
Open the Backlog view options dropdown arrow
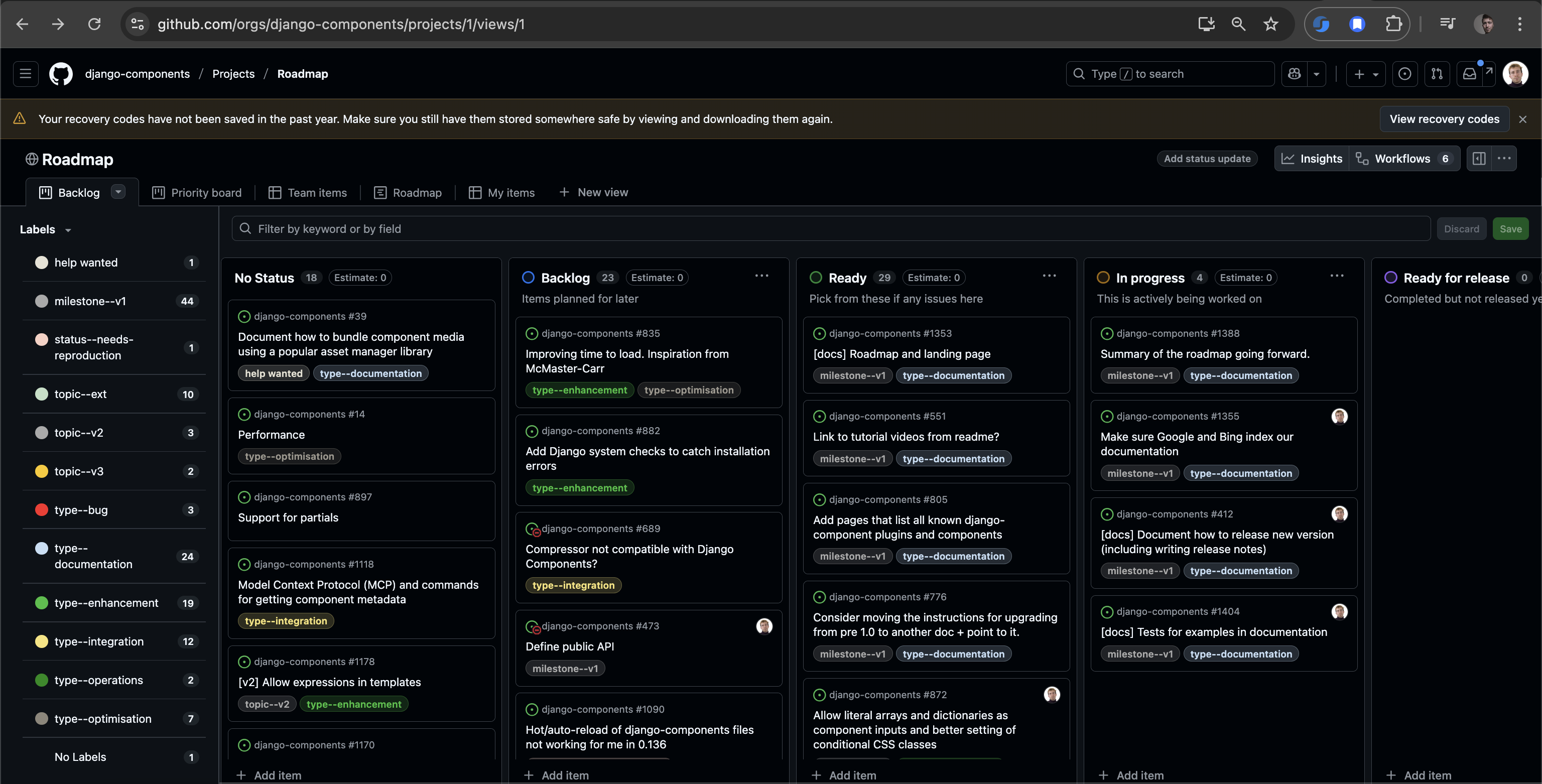(x=118, y=192)
